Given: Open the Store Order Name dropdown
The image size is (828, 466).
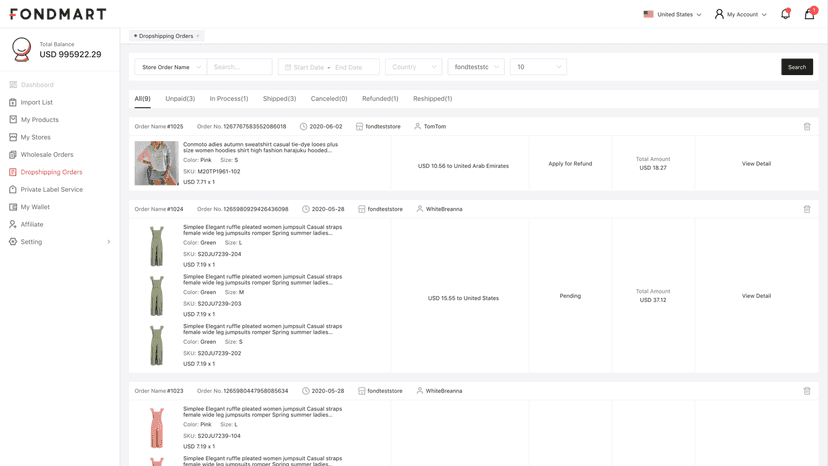Looking at the screenshot, I should click(170, 67).
